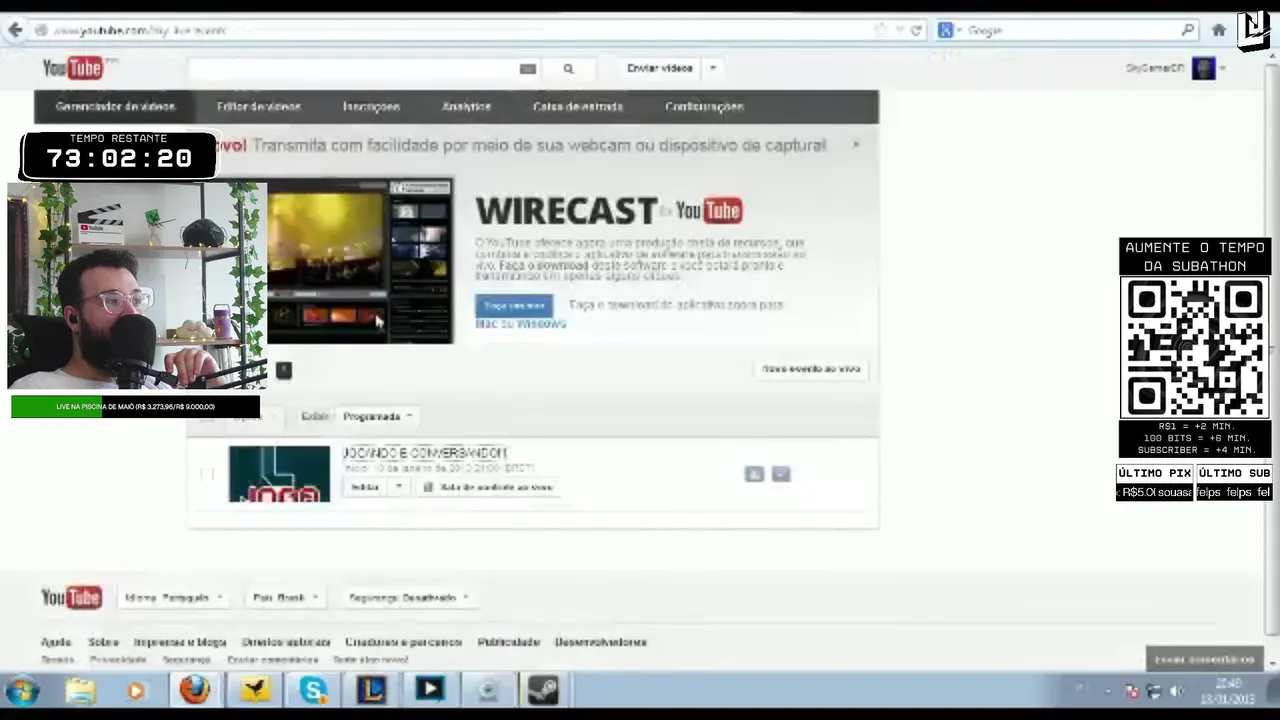The image size is (1280, 720).
Task: Open League of Legends from taskbar
Action: point(372,690)
